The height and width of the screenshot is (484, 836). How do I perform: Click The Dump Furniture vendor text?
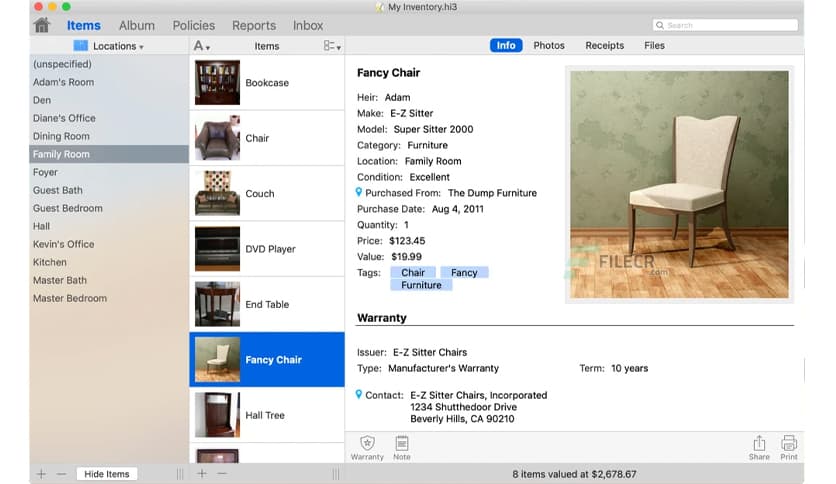click(x=492, y=193)
